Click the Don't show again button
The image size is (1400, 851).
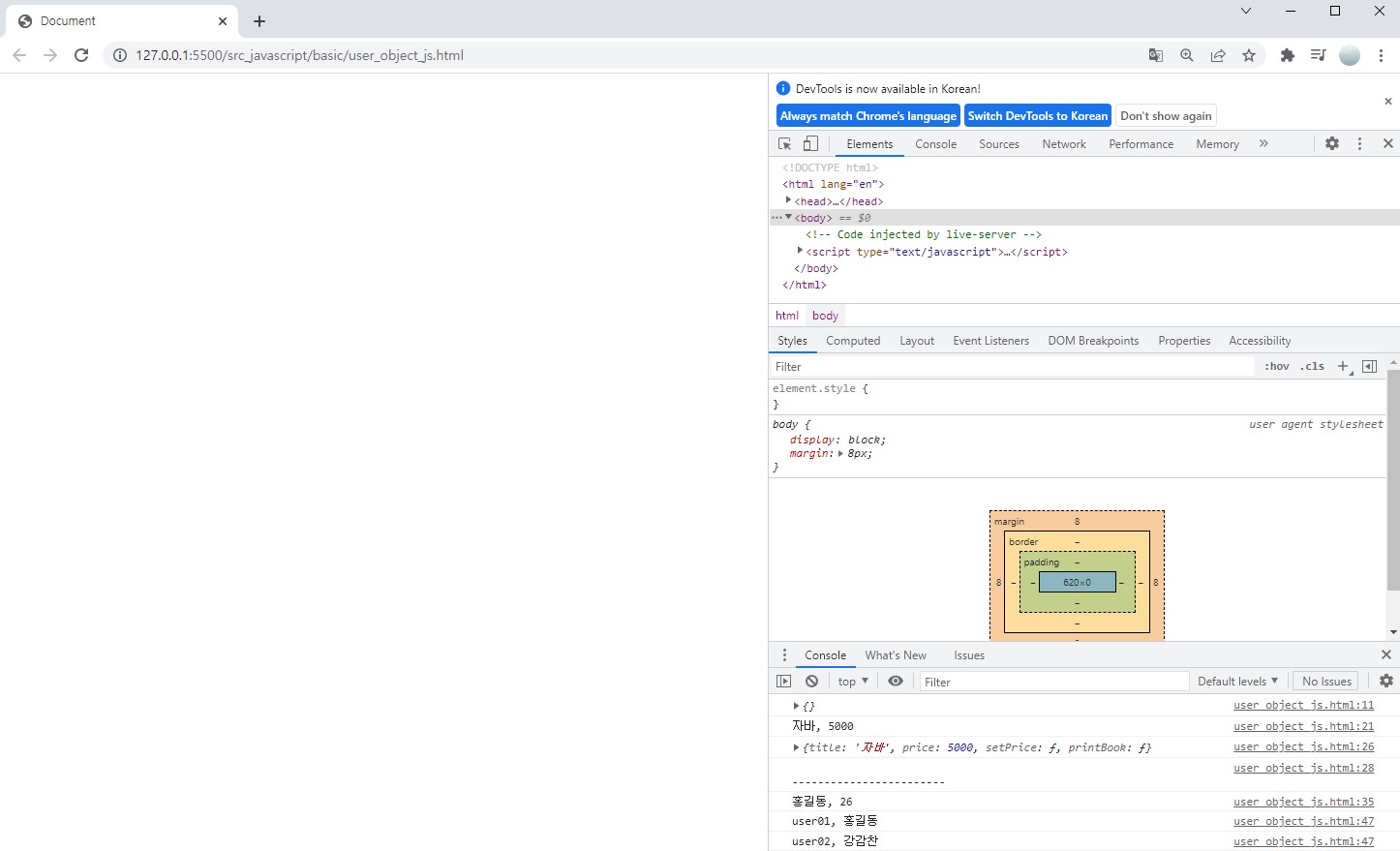[x=1166, y=116]
